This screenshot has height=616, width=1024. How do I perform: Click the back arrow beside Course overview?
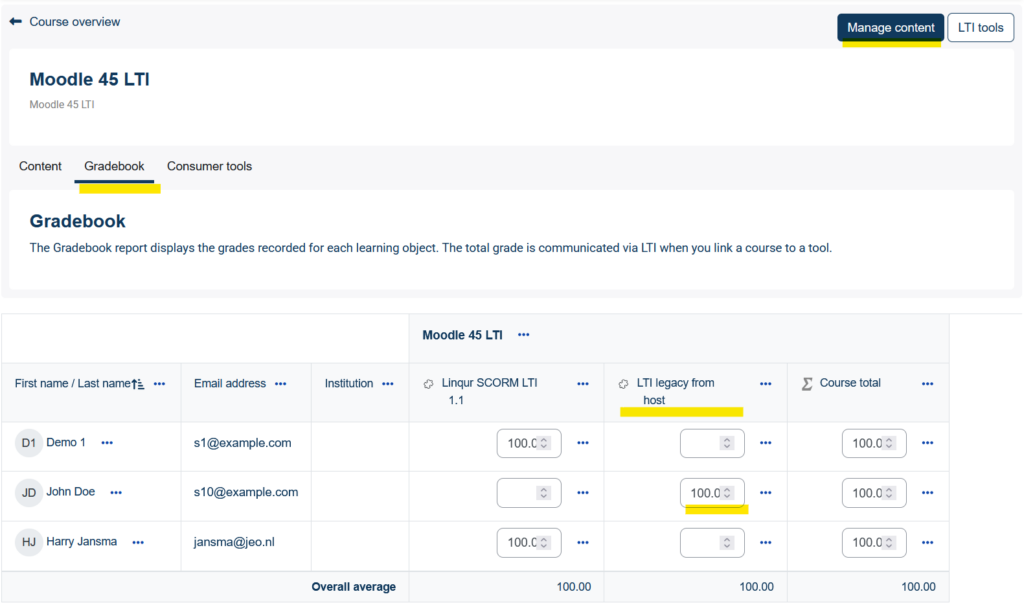[16, 22]
